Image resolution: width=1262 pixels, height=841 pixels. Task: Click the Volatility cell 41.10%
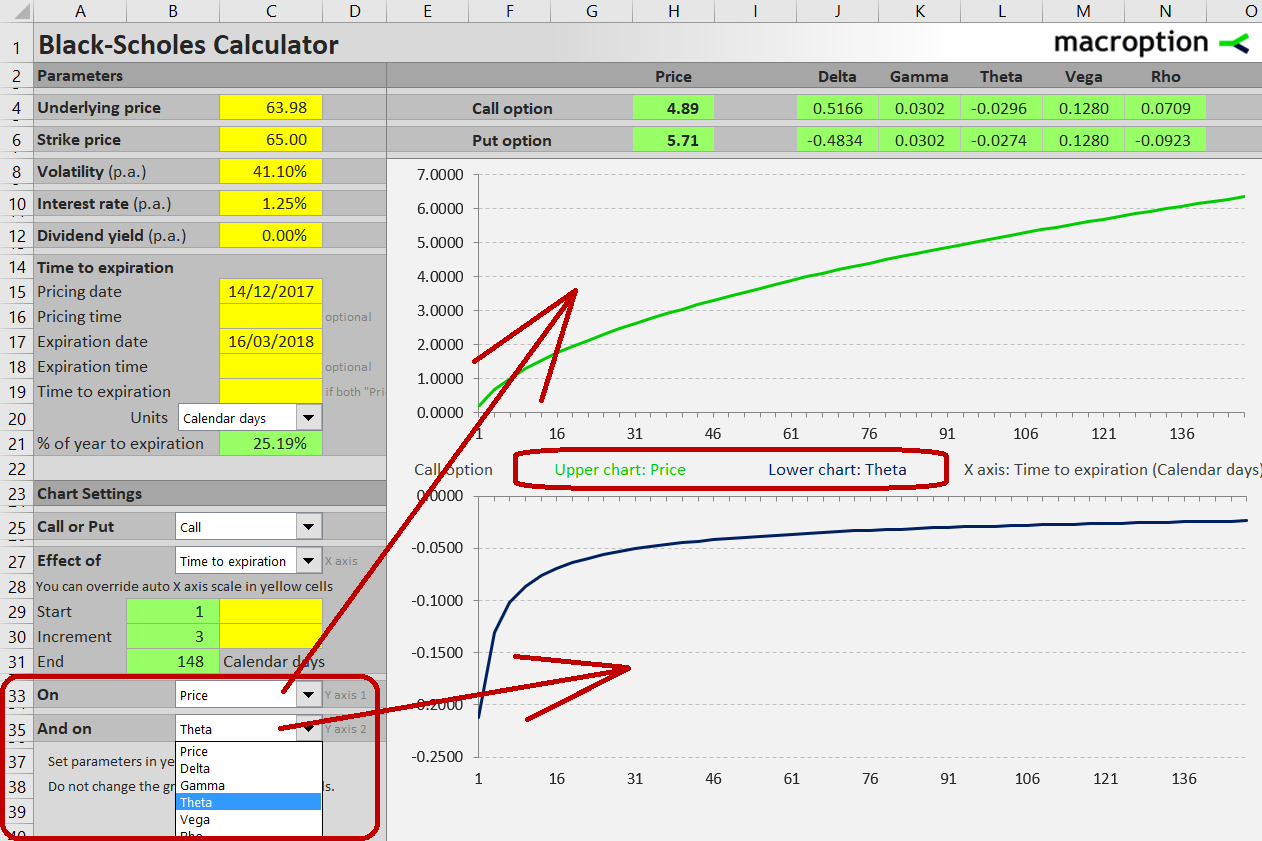coord(271,172)
